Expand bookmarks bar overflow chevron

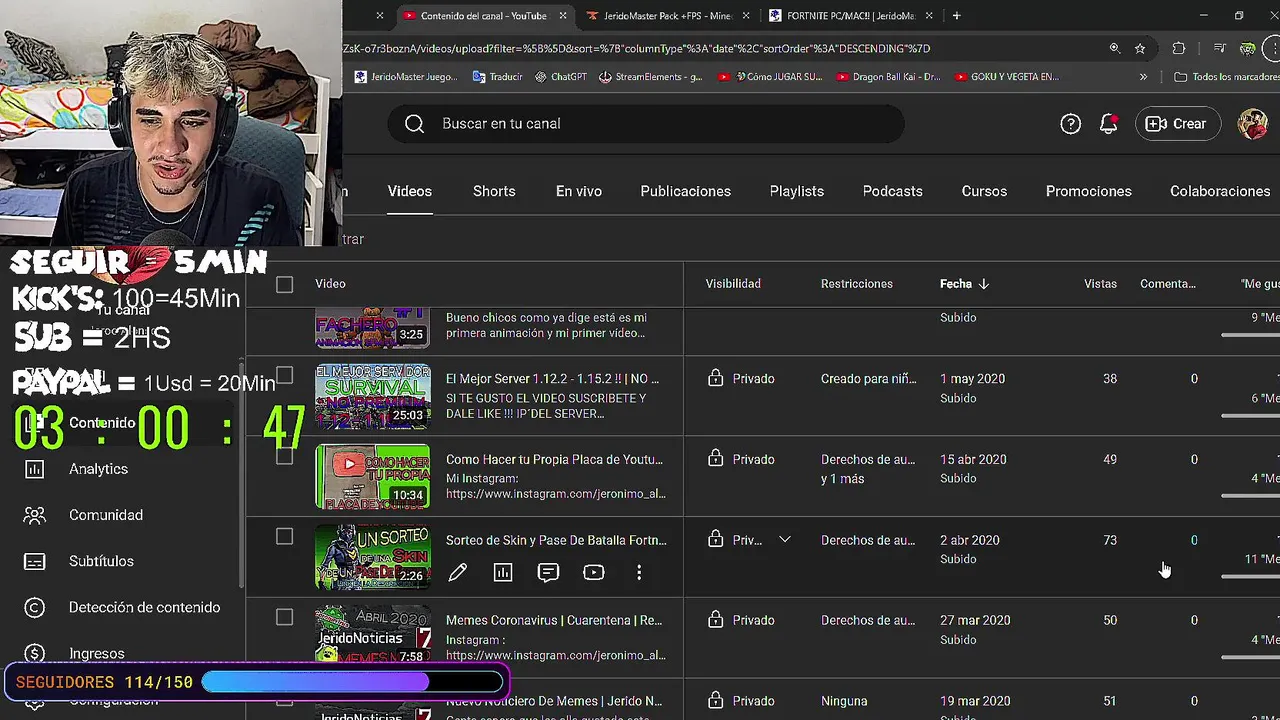click(x=1143, y=76)
